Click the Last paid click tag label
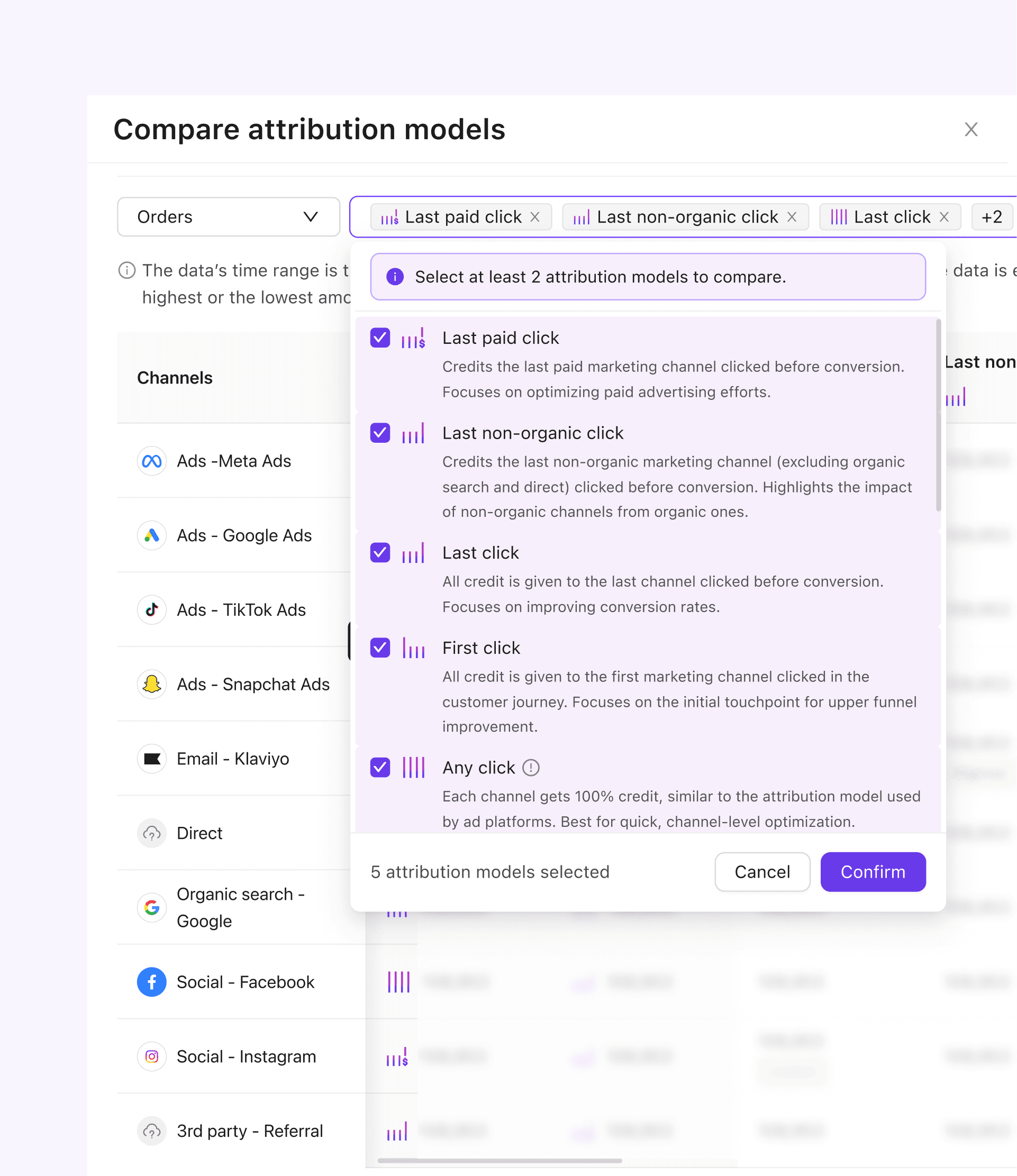 click(x=464, y=217)
